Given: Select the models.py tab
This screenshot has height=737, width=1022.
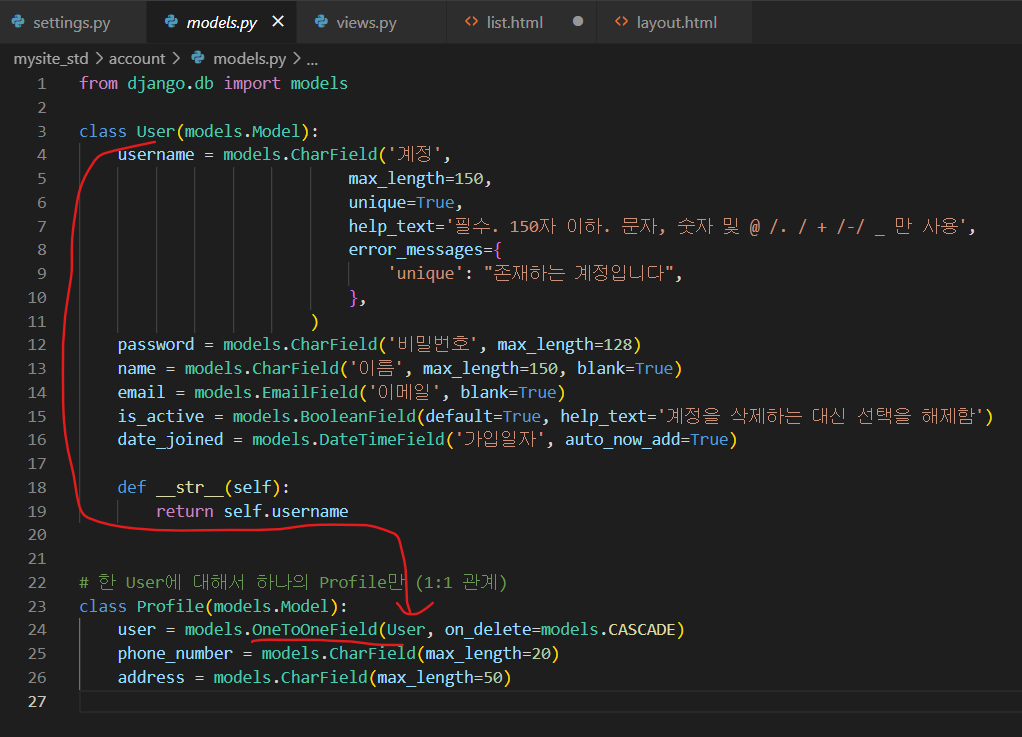Looking at the screenshot, I should click(x=222, y=22).
